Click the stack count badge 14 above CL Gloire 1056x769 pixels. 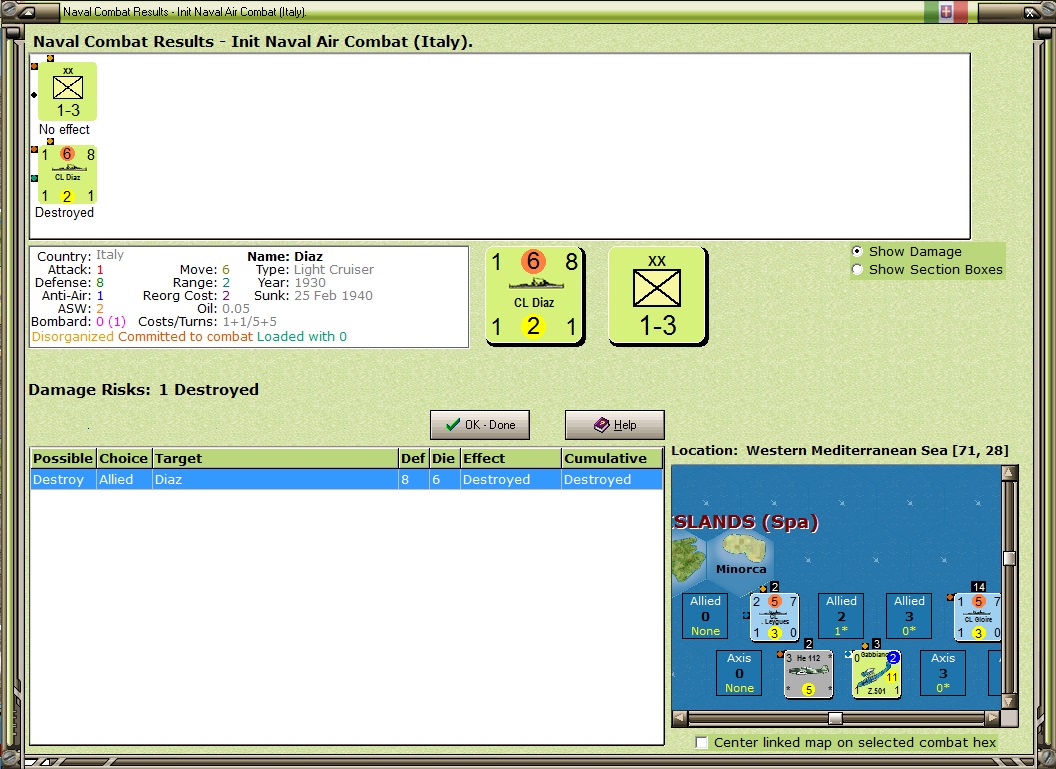[979, 587]
